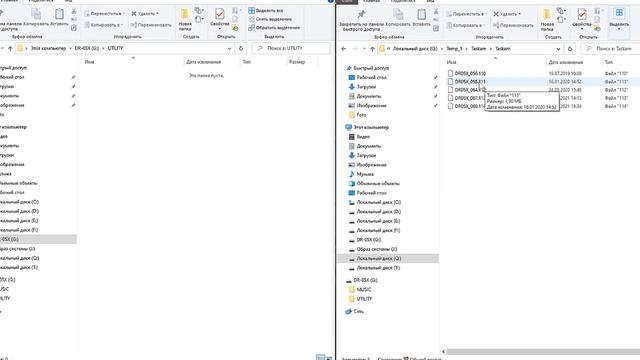Open New item dropdown in left window ribbon
The width and height of the screenshot is (640, 360).
199,10
